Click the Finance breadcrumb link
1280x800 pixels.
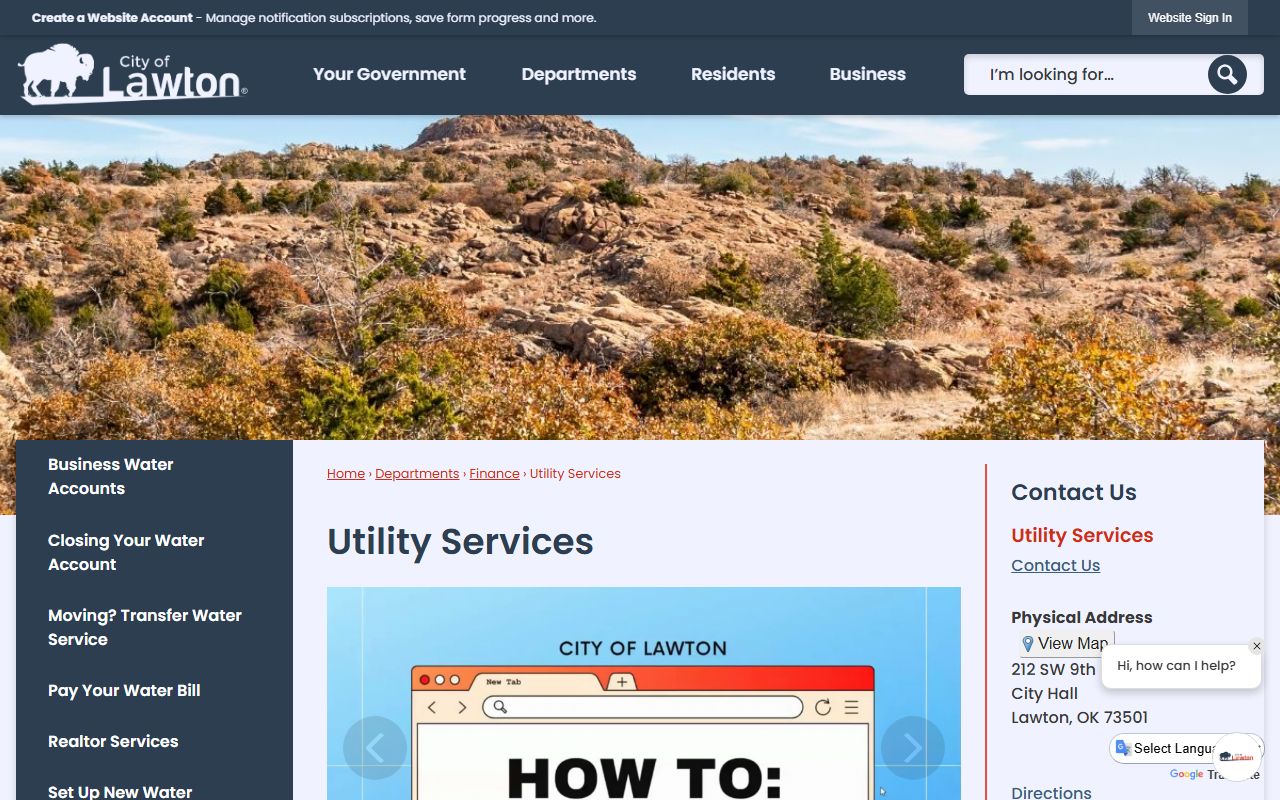pyautogui.click(x=495, y=474)
